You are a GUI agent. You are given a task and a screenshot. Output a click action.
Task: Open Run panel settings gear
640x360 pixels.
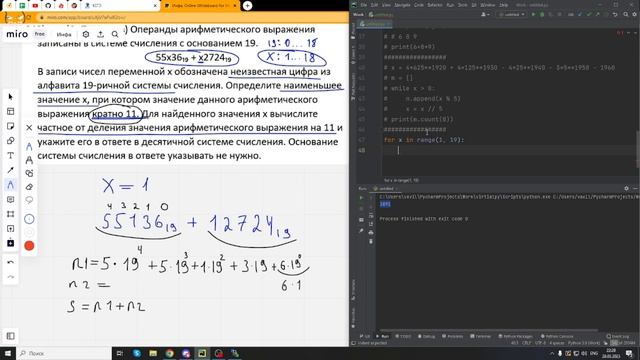[x=627, y=188]
